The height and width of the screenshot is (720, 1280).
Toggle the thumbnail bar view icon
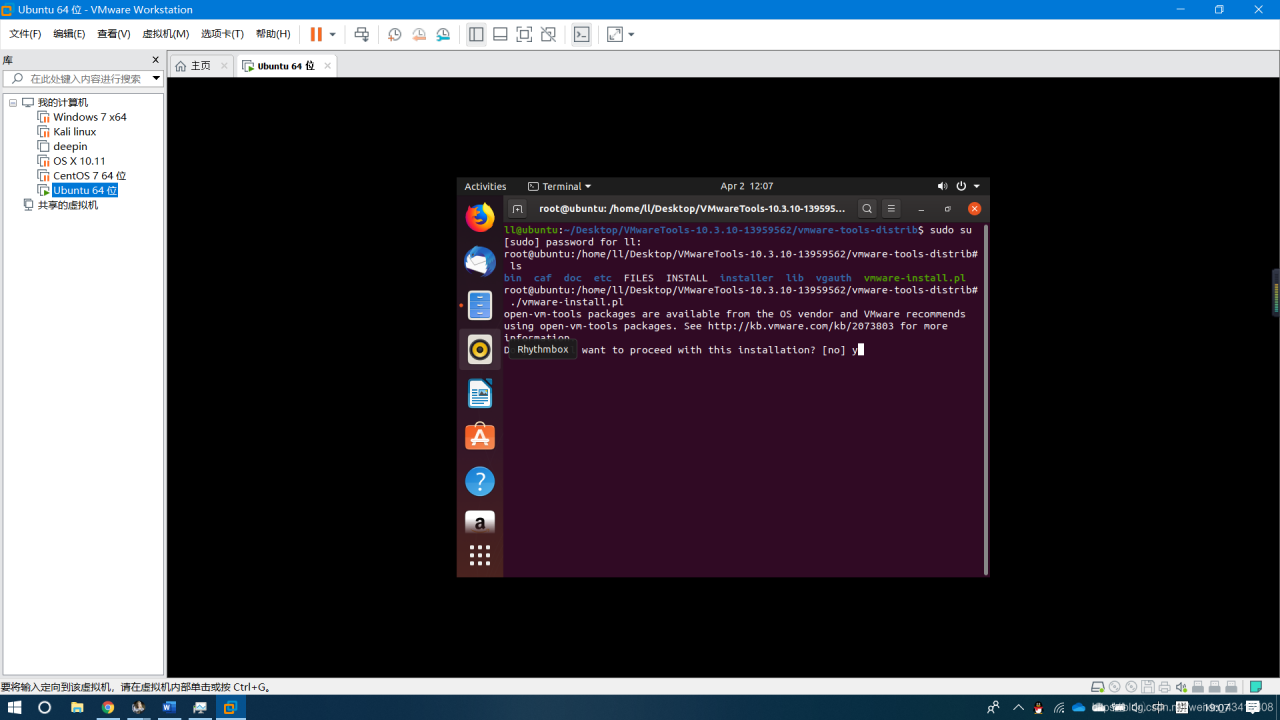pyautogui.click(x=500, y=34)
